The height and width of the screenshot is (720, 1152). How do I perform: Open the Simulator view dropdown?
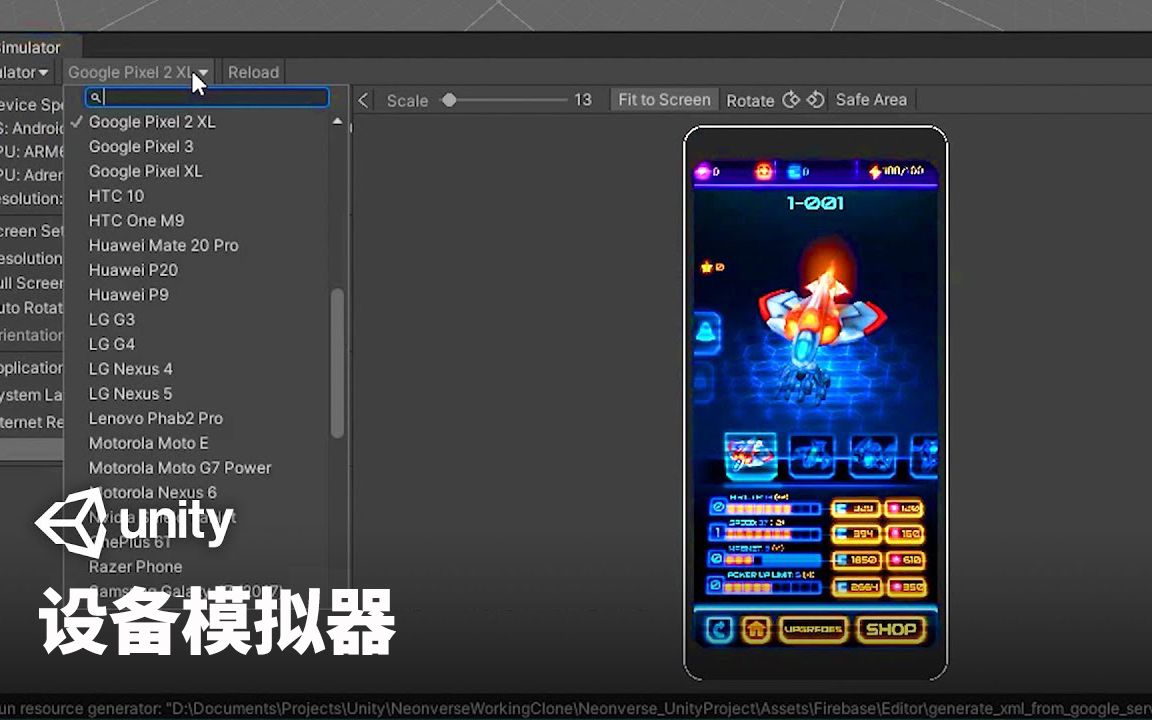coord(25,72)
